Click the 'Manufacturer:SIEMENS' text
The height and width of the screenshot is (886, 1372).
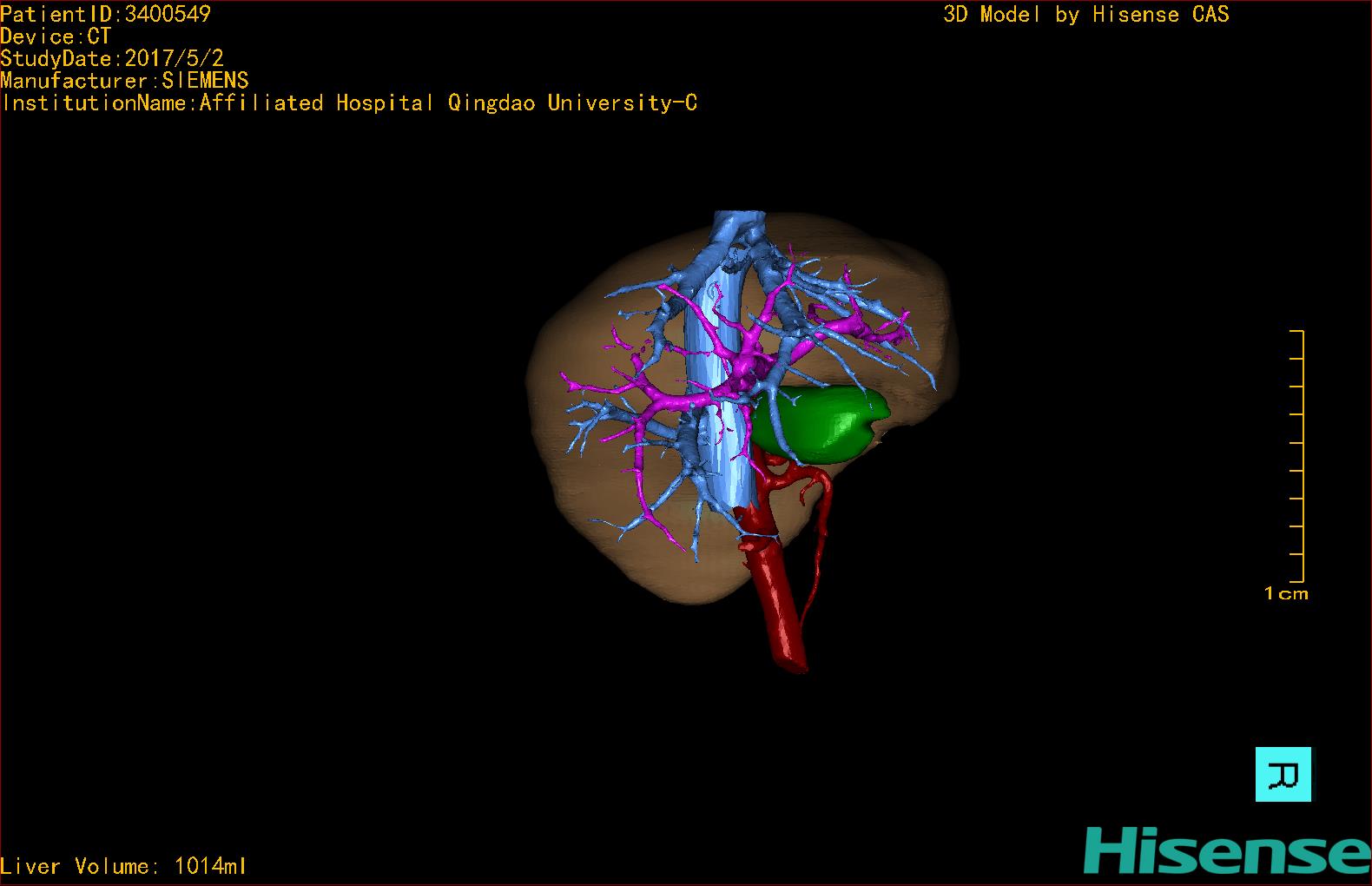click(124, 81)
